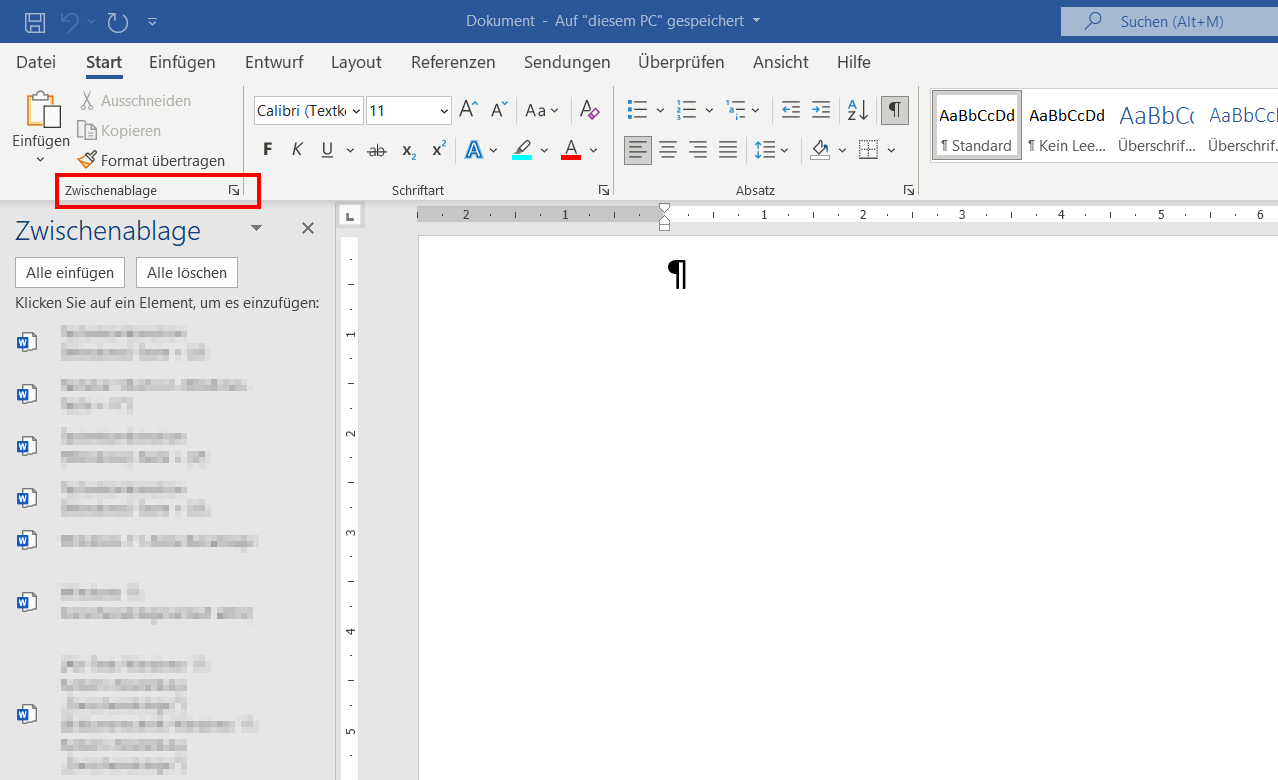Click the Undo arrow icon
Screen dimensions: 1278x780
[69, 21]
